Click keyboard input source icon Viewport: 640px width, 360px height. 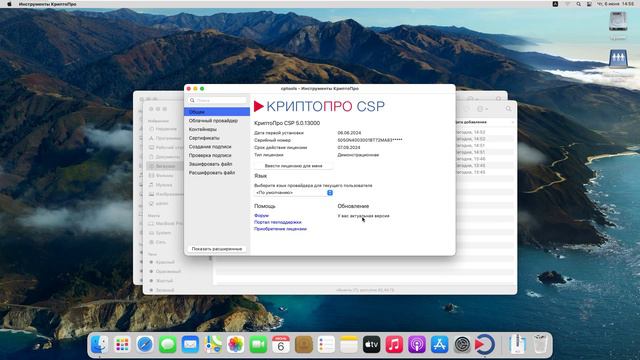point(555,4)
